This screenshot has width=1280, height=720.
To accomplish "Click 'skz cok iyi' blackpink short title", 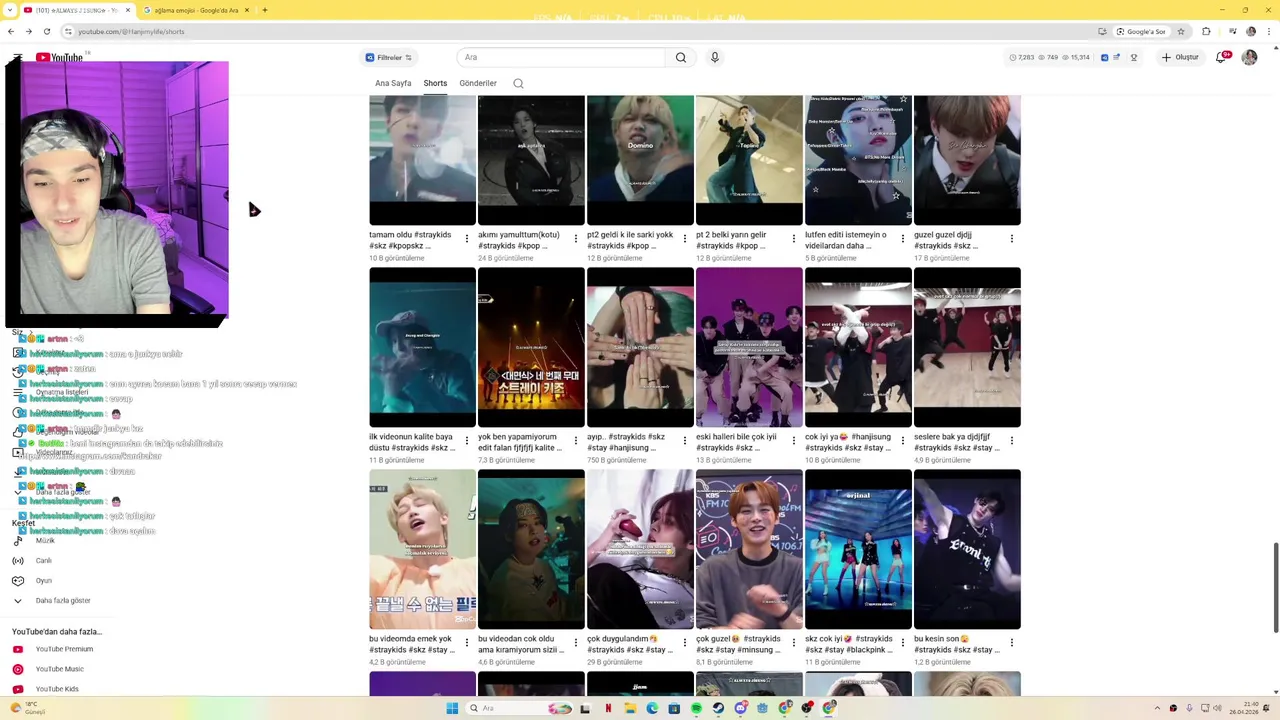I will (x=849, y=644).
